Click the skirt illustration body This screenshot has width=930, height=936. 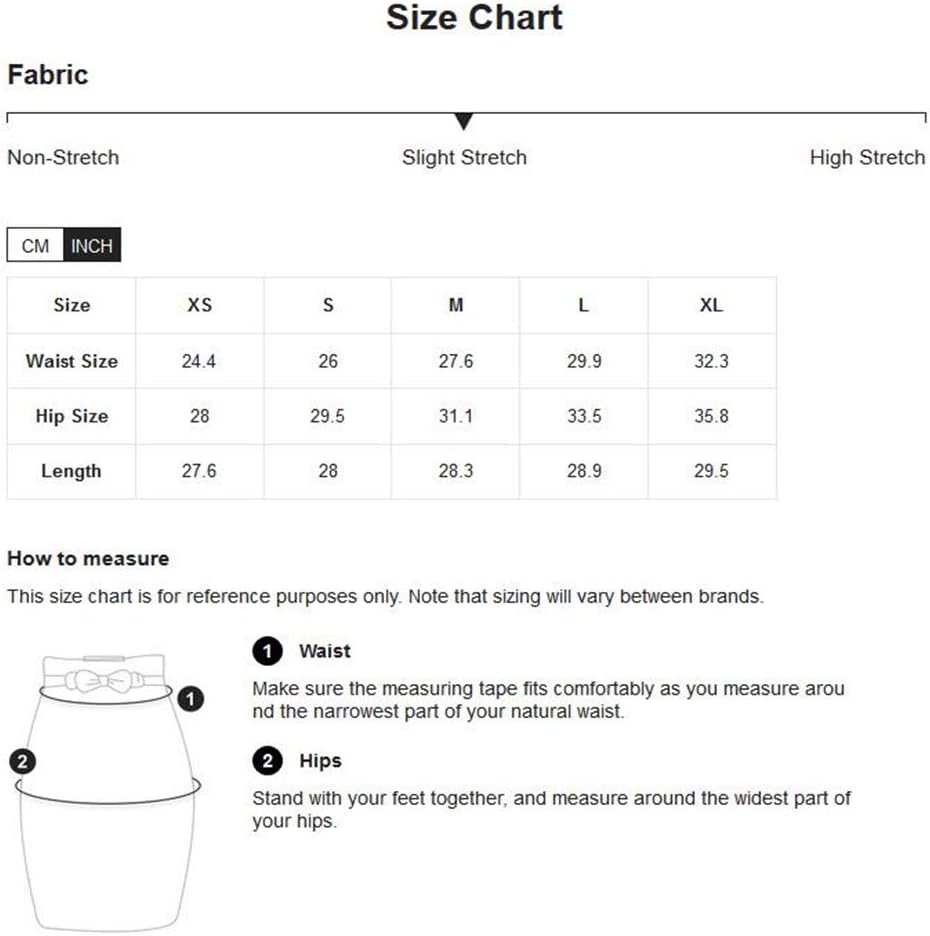[x=107, y=794]
